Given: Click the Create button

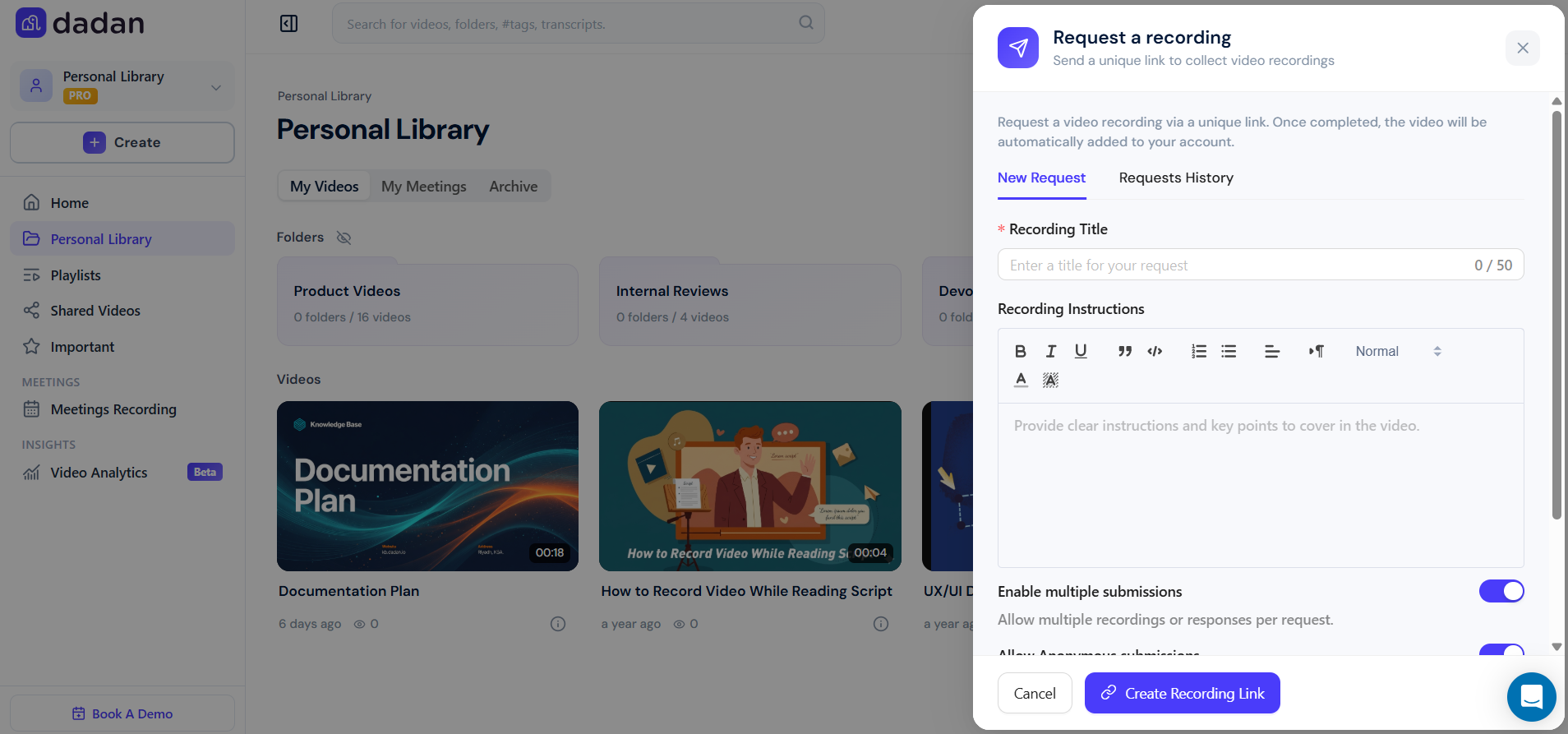Looking at the screenshot, I should [x=122, y=142].
